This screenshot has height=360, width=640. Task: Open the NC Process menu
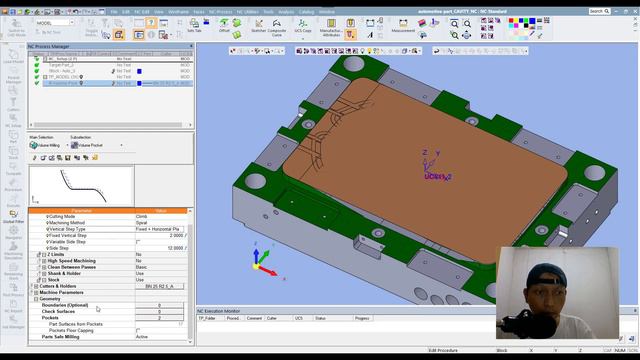coord(220,12)
